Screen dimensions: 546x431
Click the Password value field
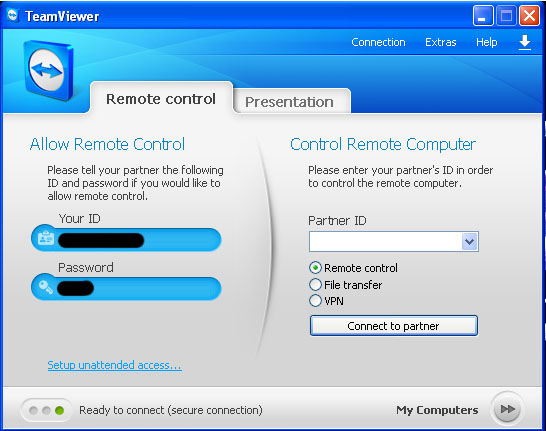[x=126, y=288]
